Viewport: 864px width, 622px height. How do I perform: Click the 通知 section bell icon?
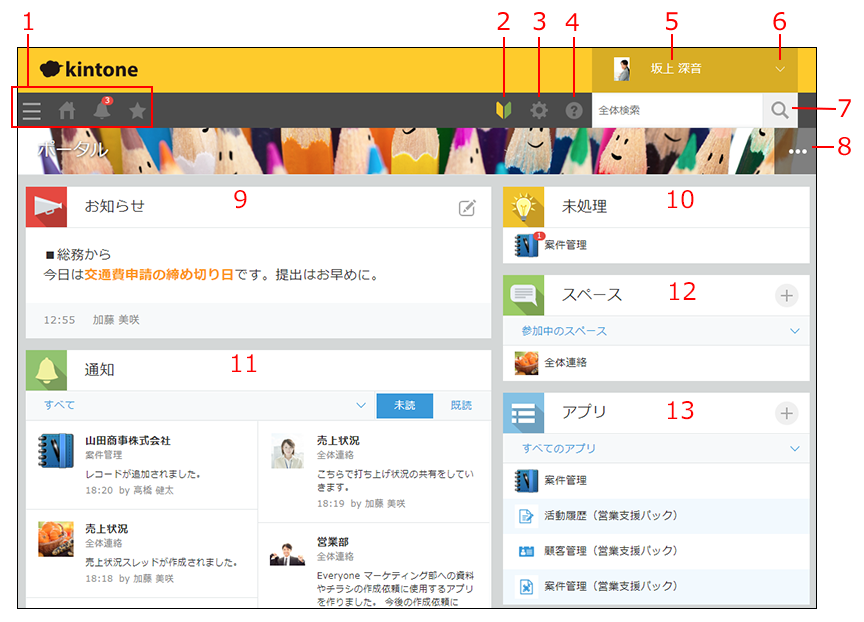pyautogui.click(x=46, y=370)
